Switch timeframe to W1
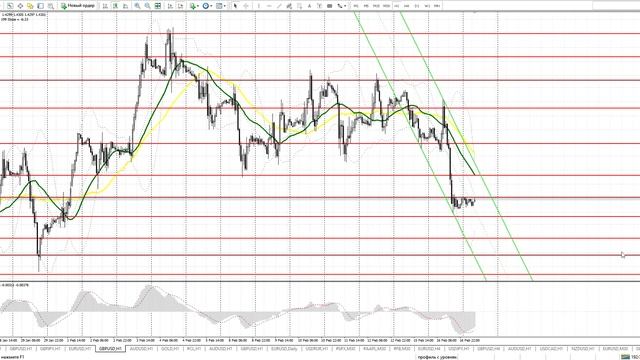 [427, 6]
